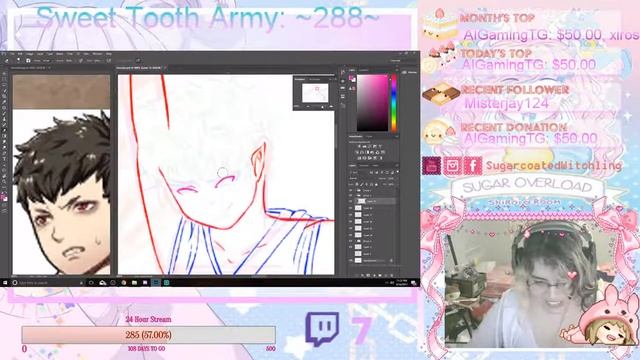Add an Invert adjustment layer
The image size is (640, 360).
(359, 158)
